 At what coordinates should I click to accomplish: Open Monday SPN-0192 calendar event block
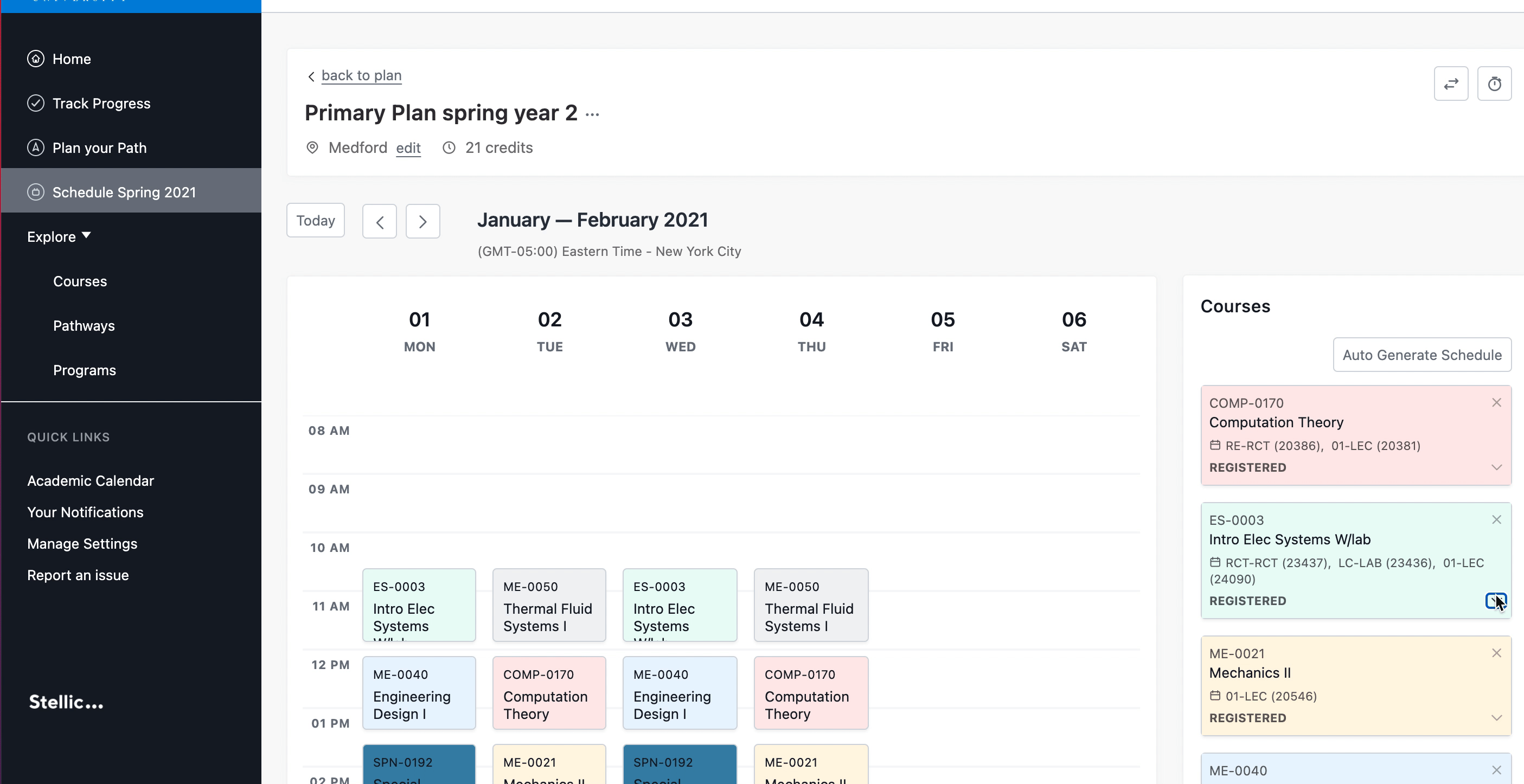(419, 766)
